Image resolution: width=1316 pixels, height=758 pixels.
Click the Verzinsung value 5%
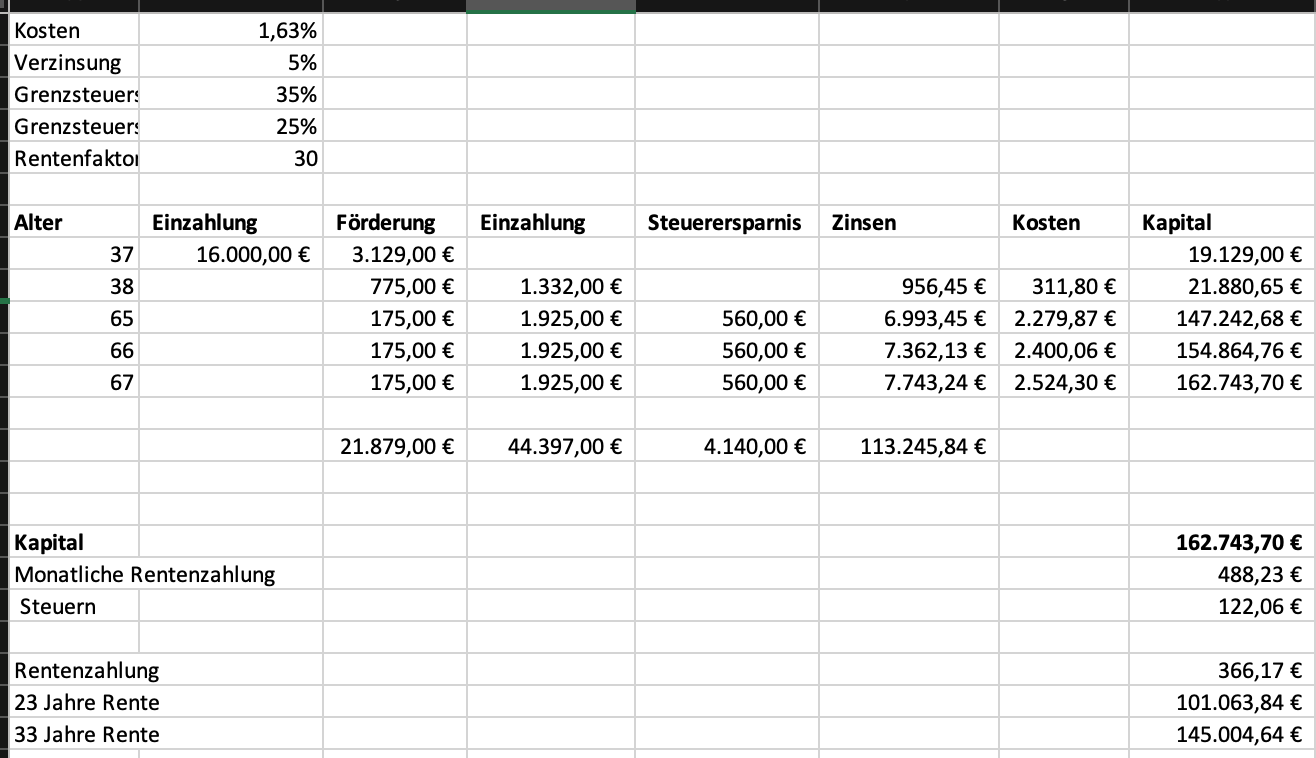pyautogui.click(x=231, y=63)
